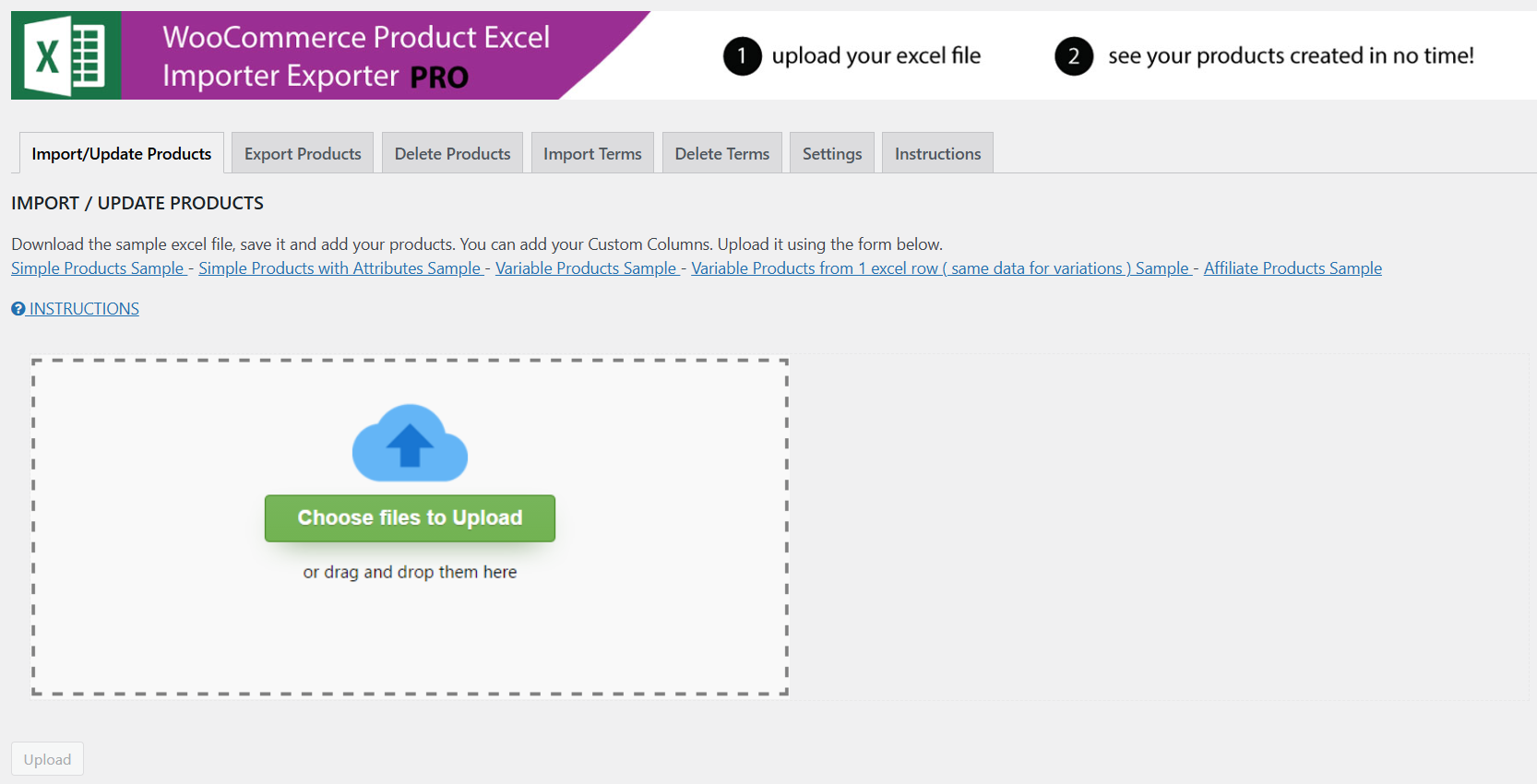Open the Delete Products tab

point(452,154)
